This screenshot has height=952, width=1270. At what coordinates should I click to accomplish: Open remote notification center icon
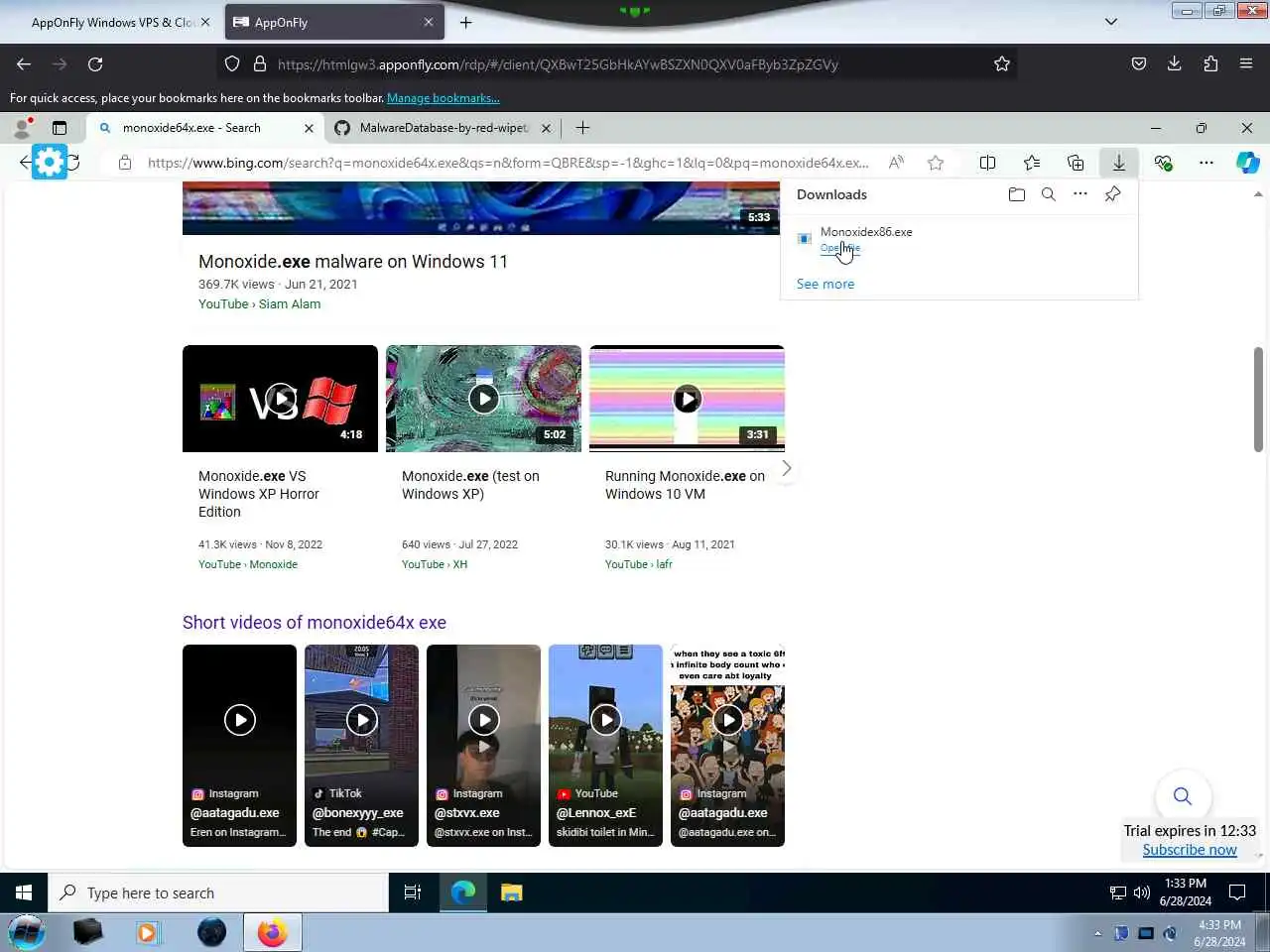pos(1237,892)
